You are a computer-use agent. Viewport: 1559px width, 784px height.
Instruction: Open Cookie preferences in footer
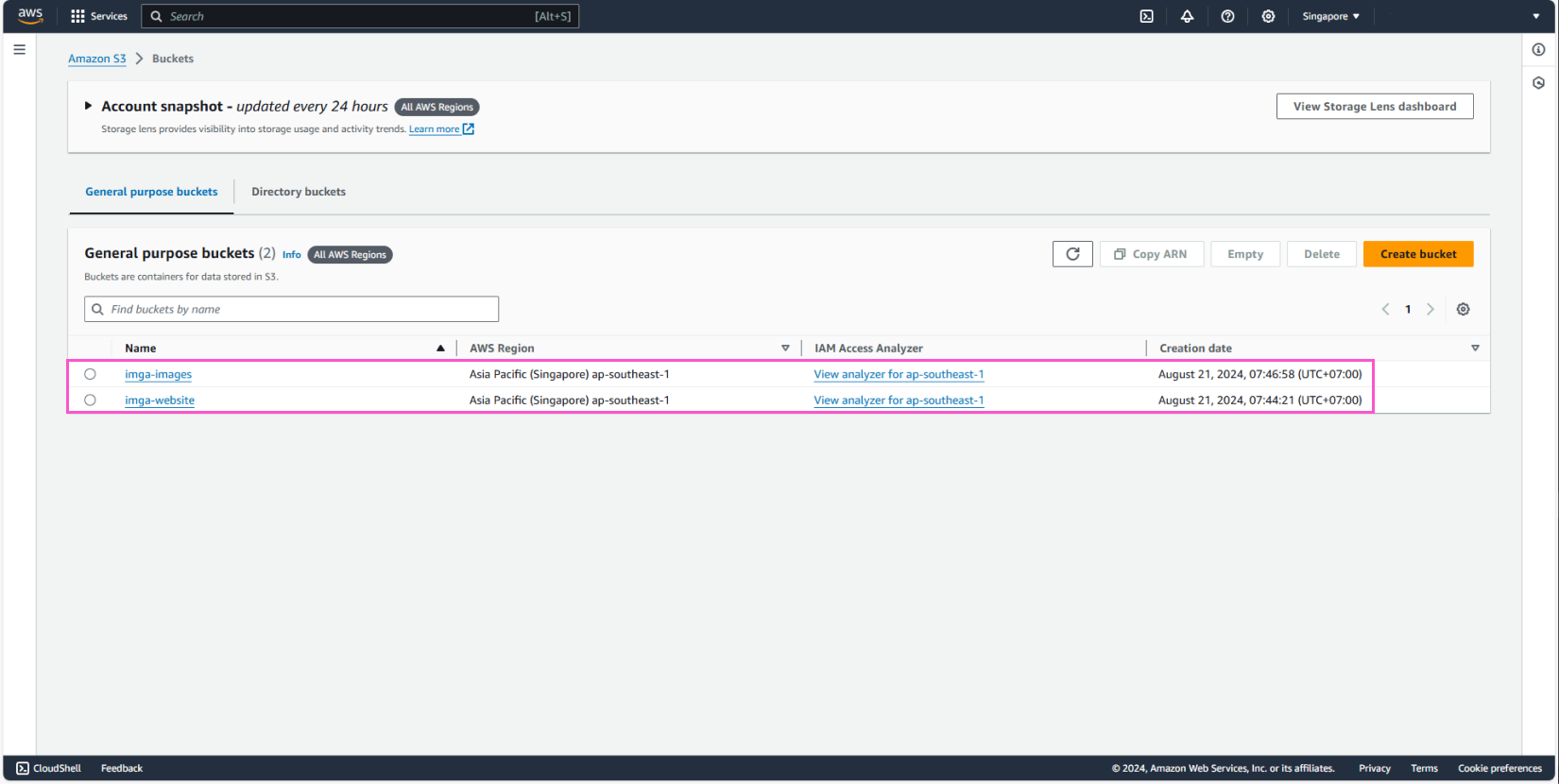tap(1499, 768)
